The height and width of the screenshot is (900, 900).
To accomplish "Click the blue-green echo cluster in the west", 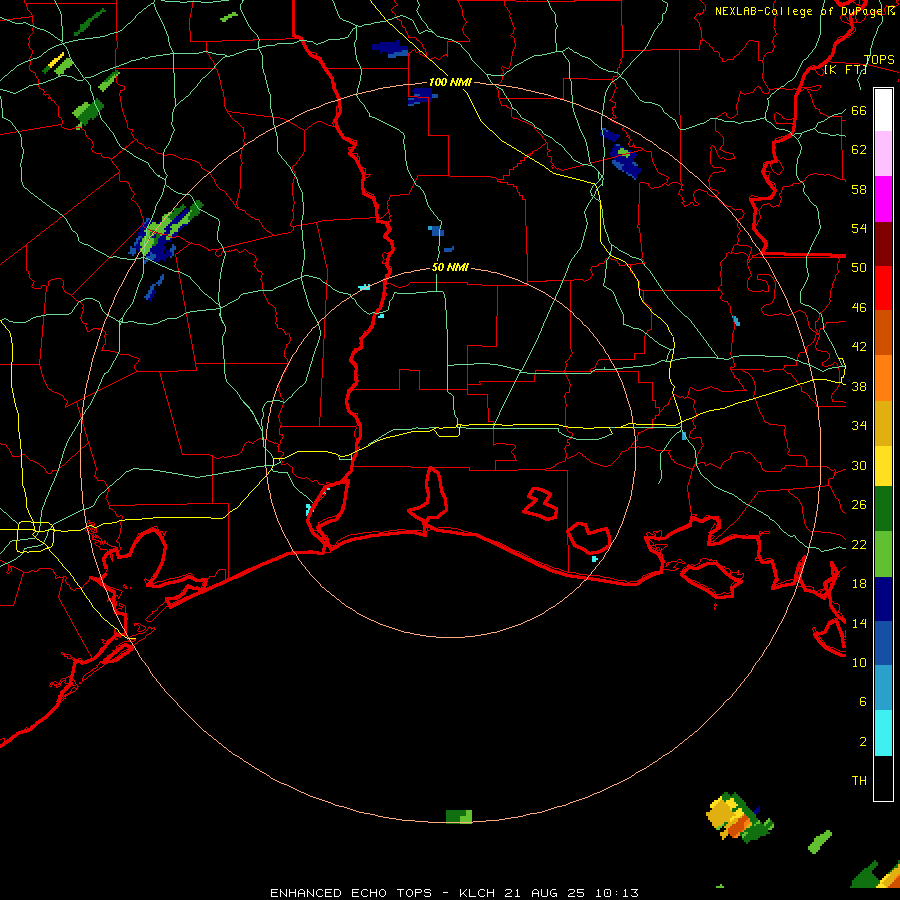I will tap(164, 232).
